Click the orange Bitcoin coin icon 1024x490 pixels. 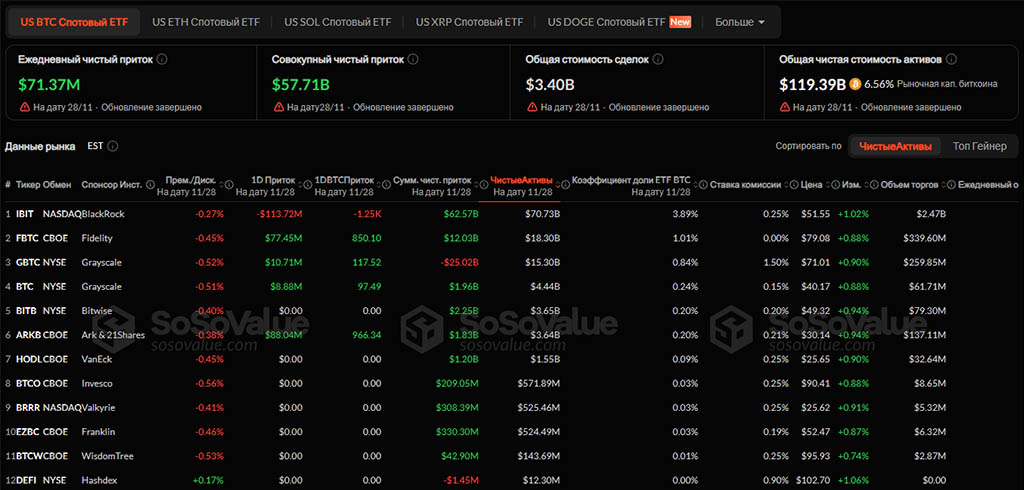[857, 84]
